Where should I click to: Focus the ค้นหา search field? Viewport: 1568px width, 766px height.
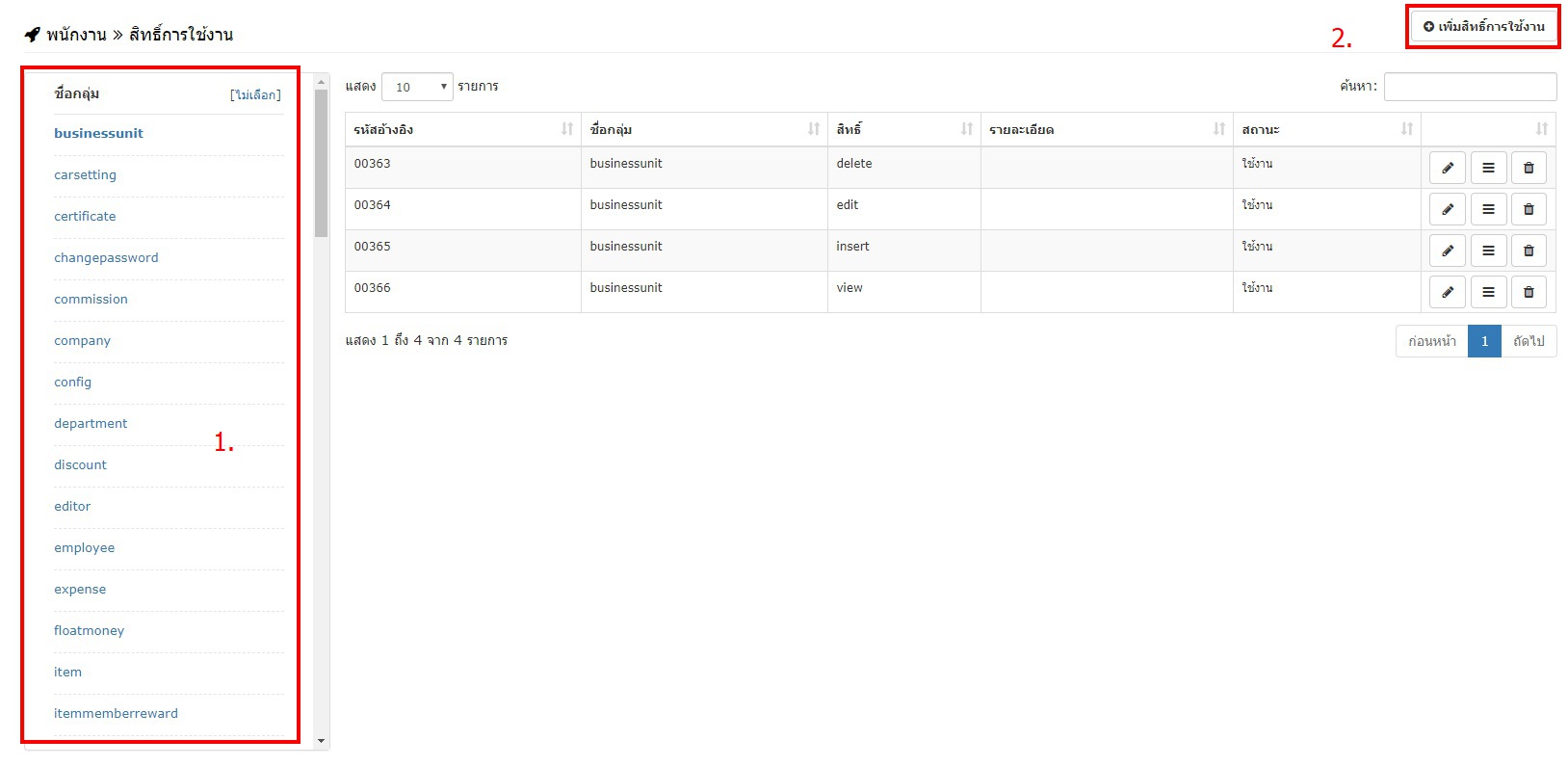coord(1470,87)
